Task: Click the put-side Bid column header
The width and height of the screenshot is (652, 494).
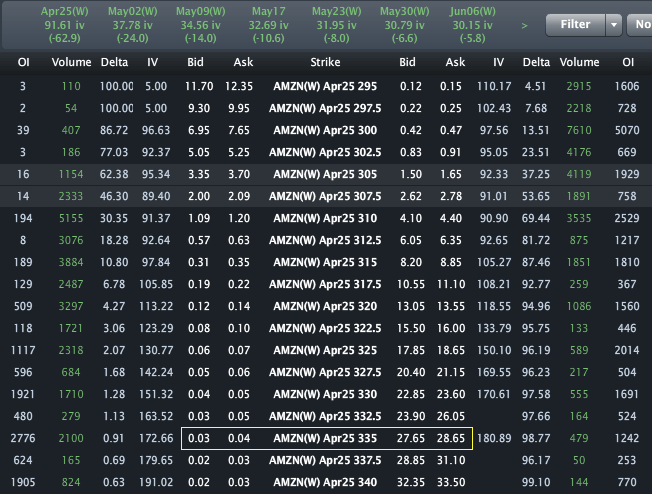Action: tap(408, 62)
